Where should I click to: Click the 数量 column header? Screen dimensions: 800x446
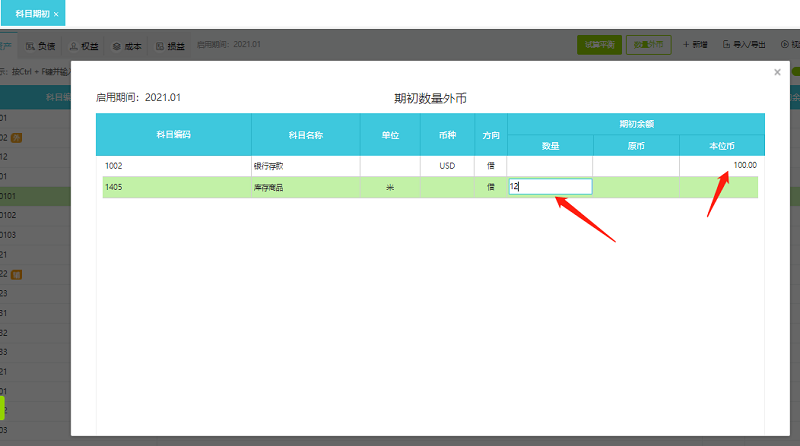click(x=550, y=146)
